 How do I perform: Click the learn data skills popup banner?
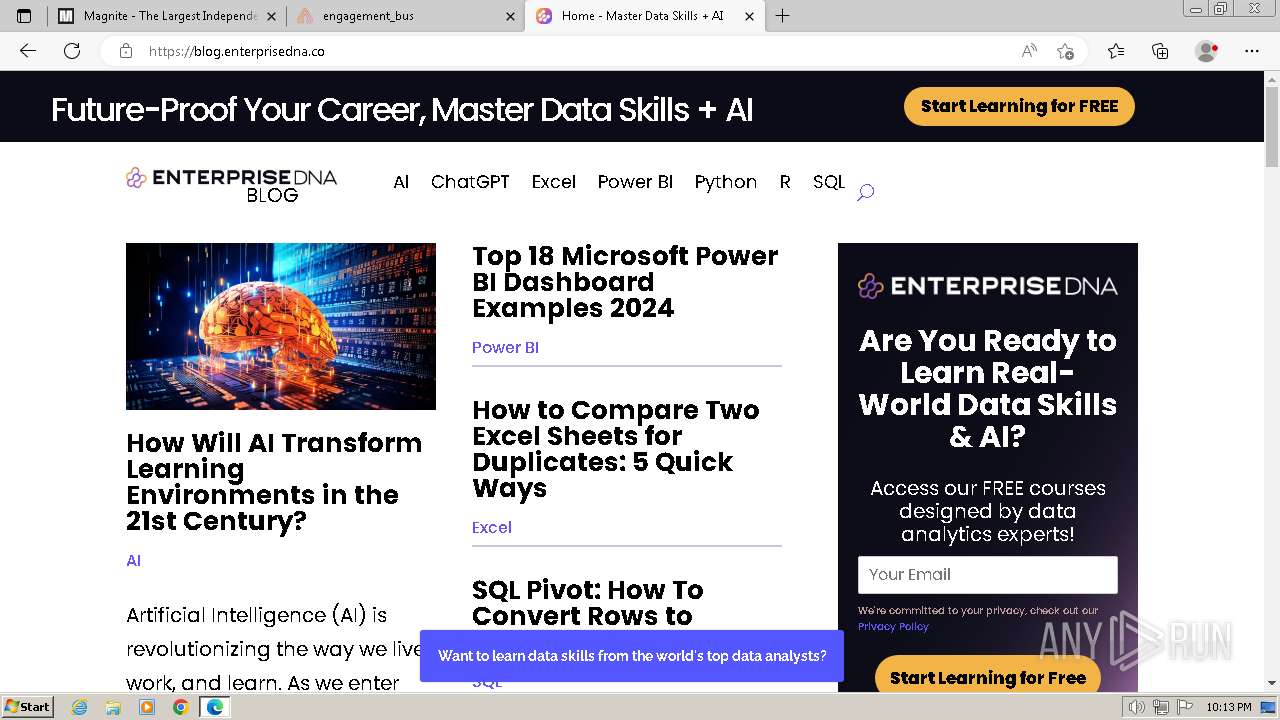(632, 656)
